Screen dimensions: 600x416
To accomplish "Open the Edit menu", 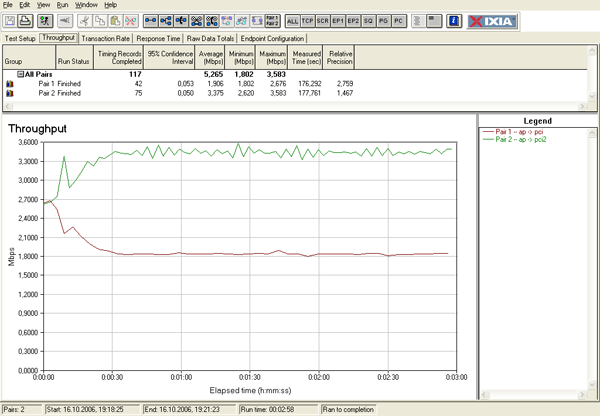I will (24, 5).
